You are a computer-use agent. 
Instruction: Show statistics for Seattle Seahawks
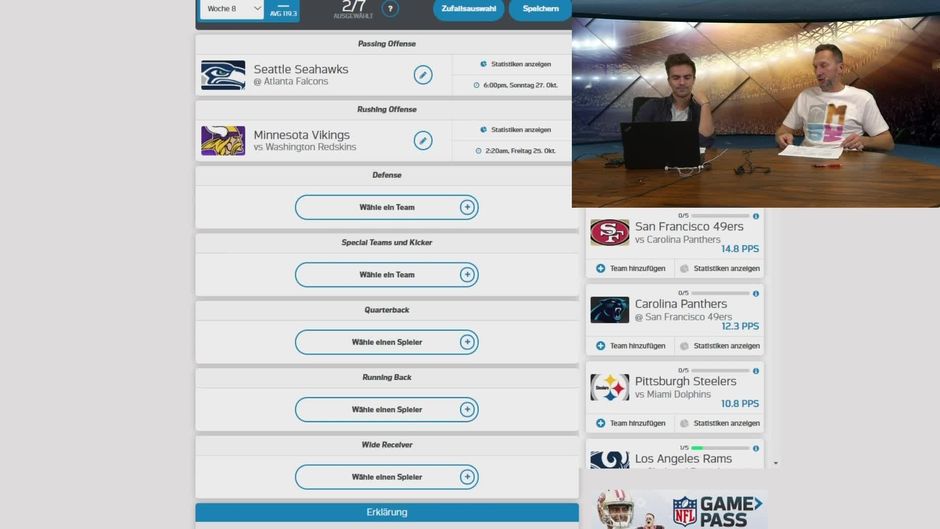coord(515,64)
